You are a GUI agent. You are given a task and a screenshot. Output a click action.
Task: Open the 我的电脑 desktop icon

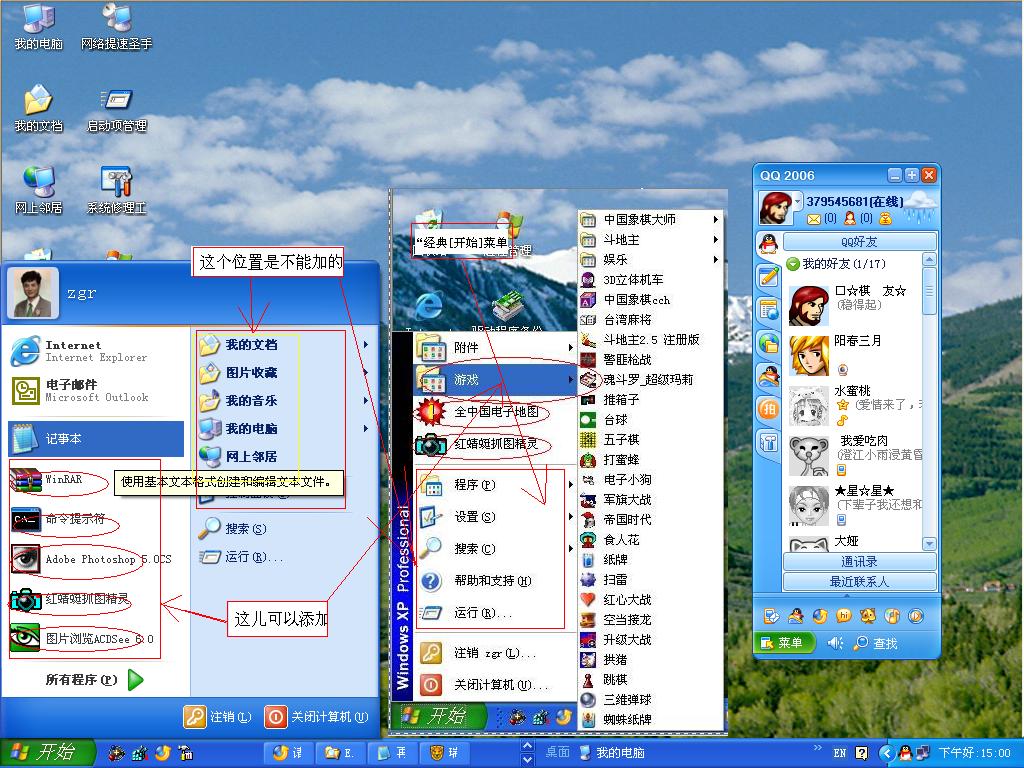[x=38, y=27]
